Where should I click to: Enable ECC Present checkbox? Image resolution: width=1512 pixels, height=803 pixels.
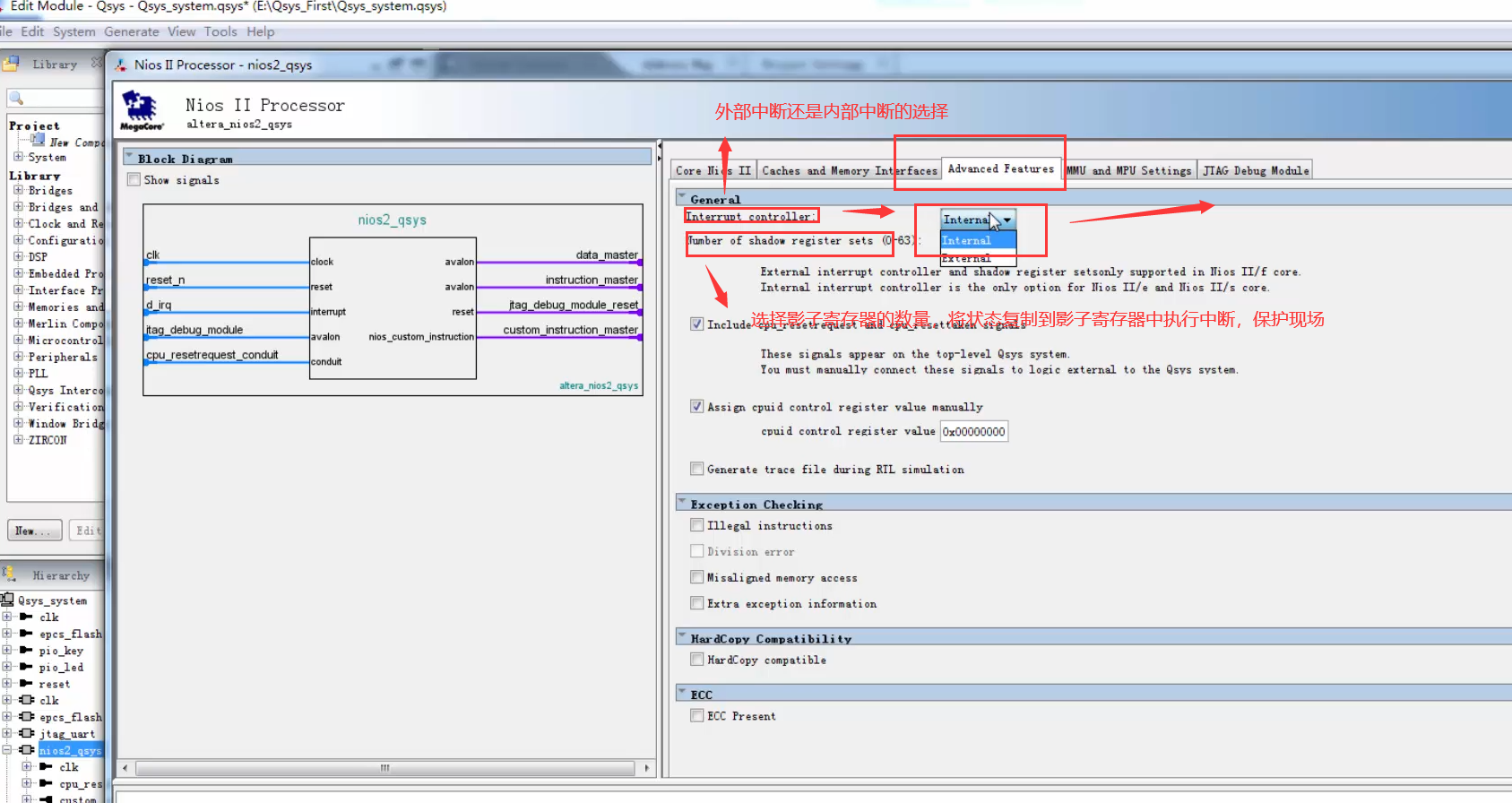tap(696, 715)
